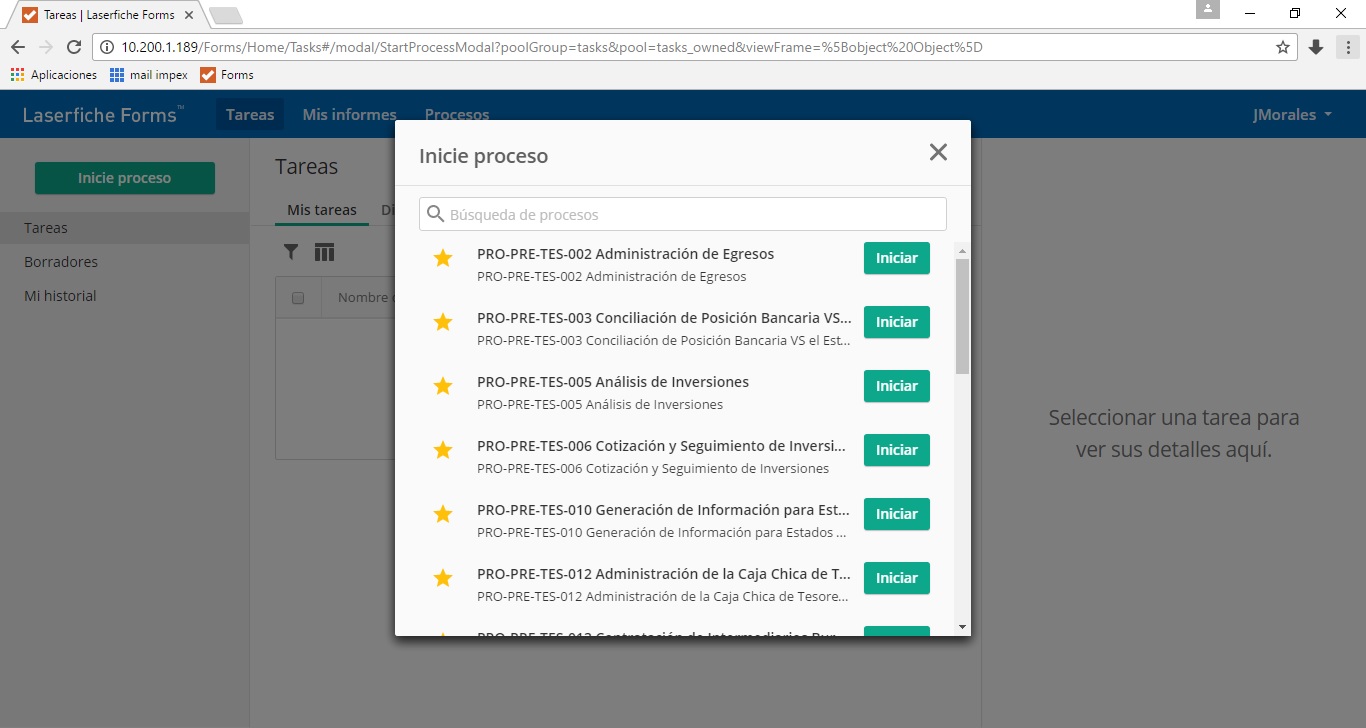This screenshot has width=1366, height=728.
Task: Bookmark this page with the star icon
Action: tap(1283, 47)
